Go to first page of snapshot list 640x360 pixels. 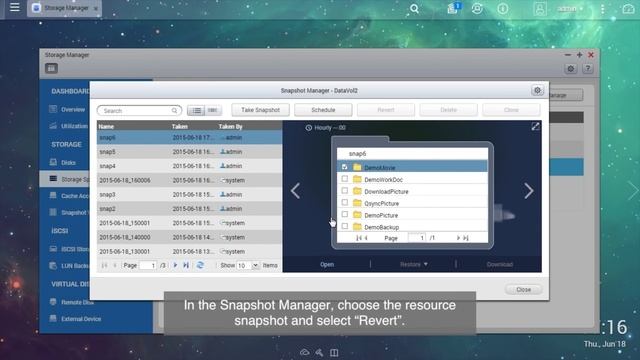104,265
